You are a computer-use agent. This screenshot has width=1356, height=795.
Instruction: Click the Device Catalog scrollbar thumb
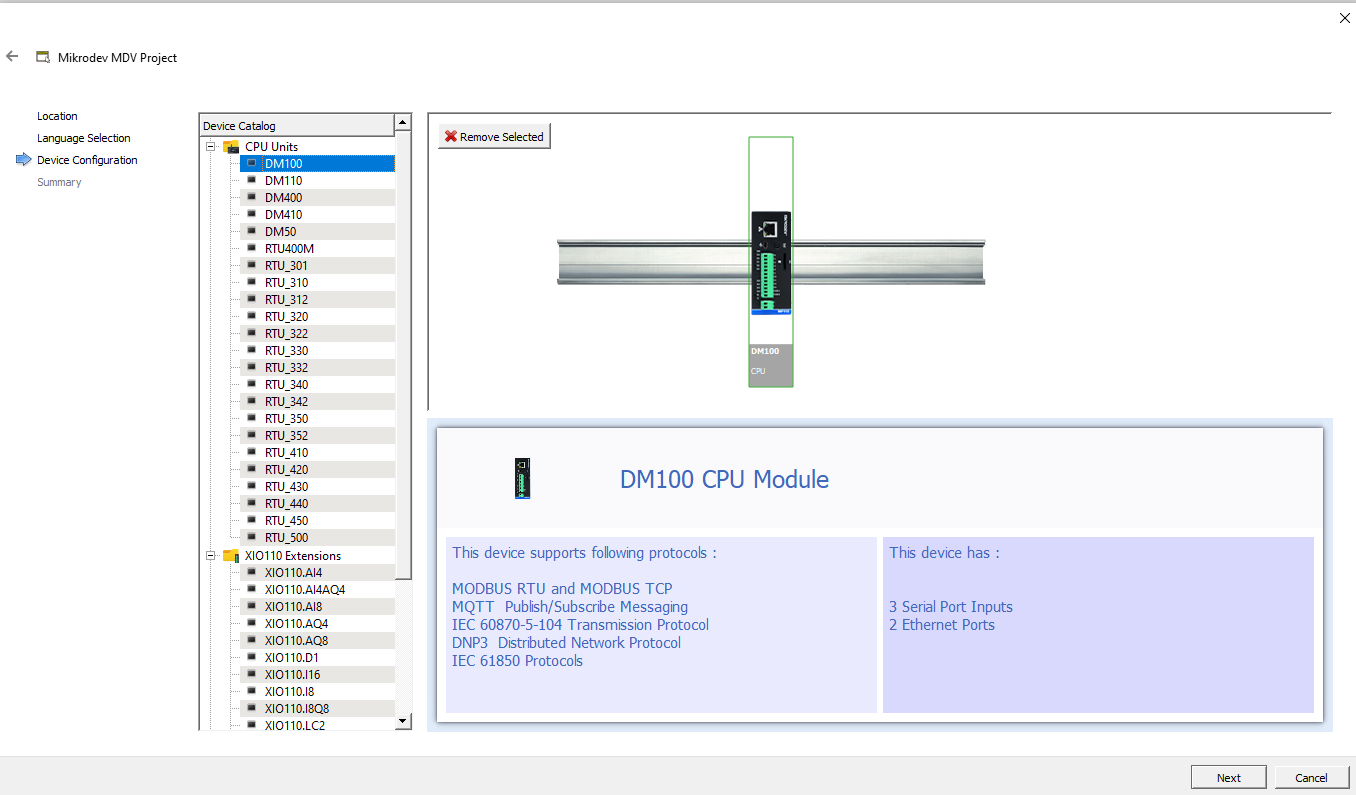[403, 355]
